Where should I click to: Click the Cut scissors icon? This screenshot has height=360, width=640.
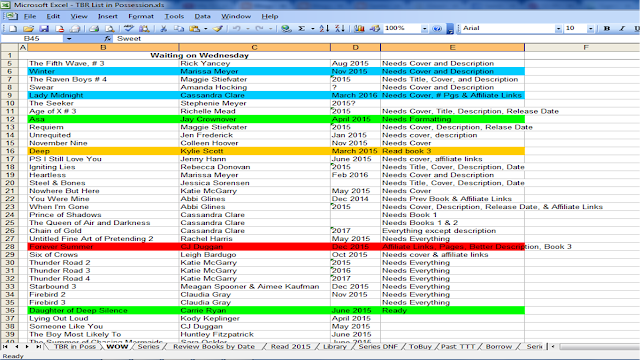(x=163, y=29)
